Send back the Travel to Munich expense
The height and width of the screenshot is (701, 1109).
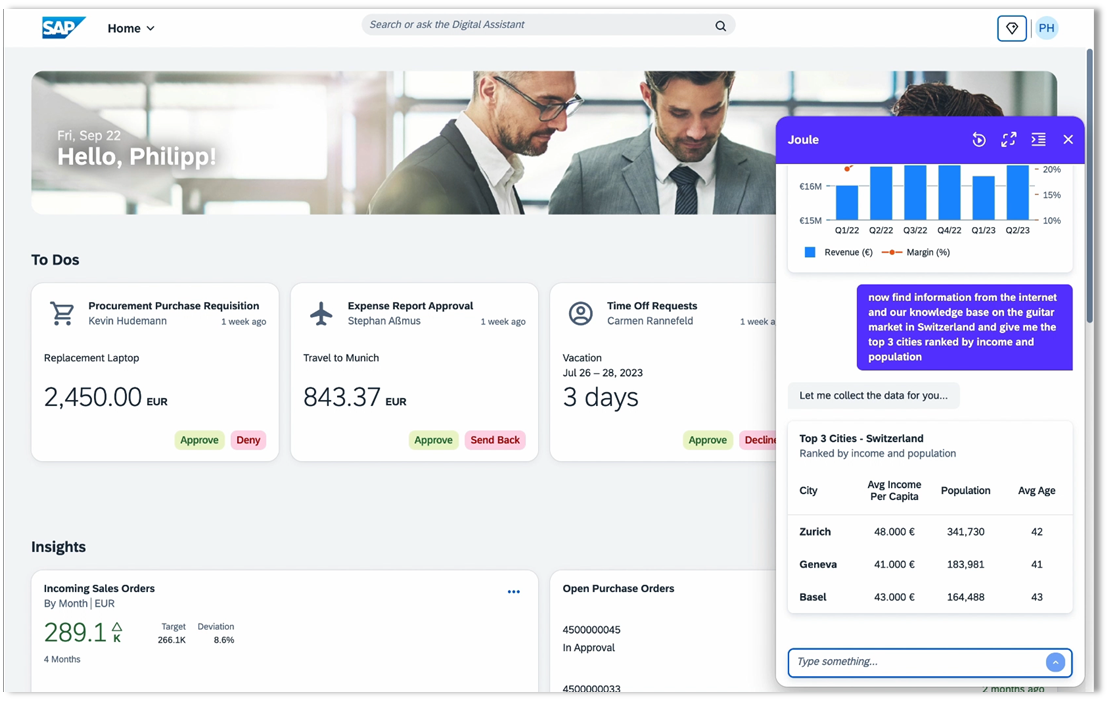[x=495, y=440]
